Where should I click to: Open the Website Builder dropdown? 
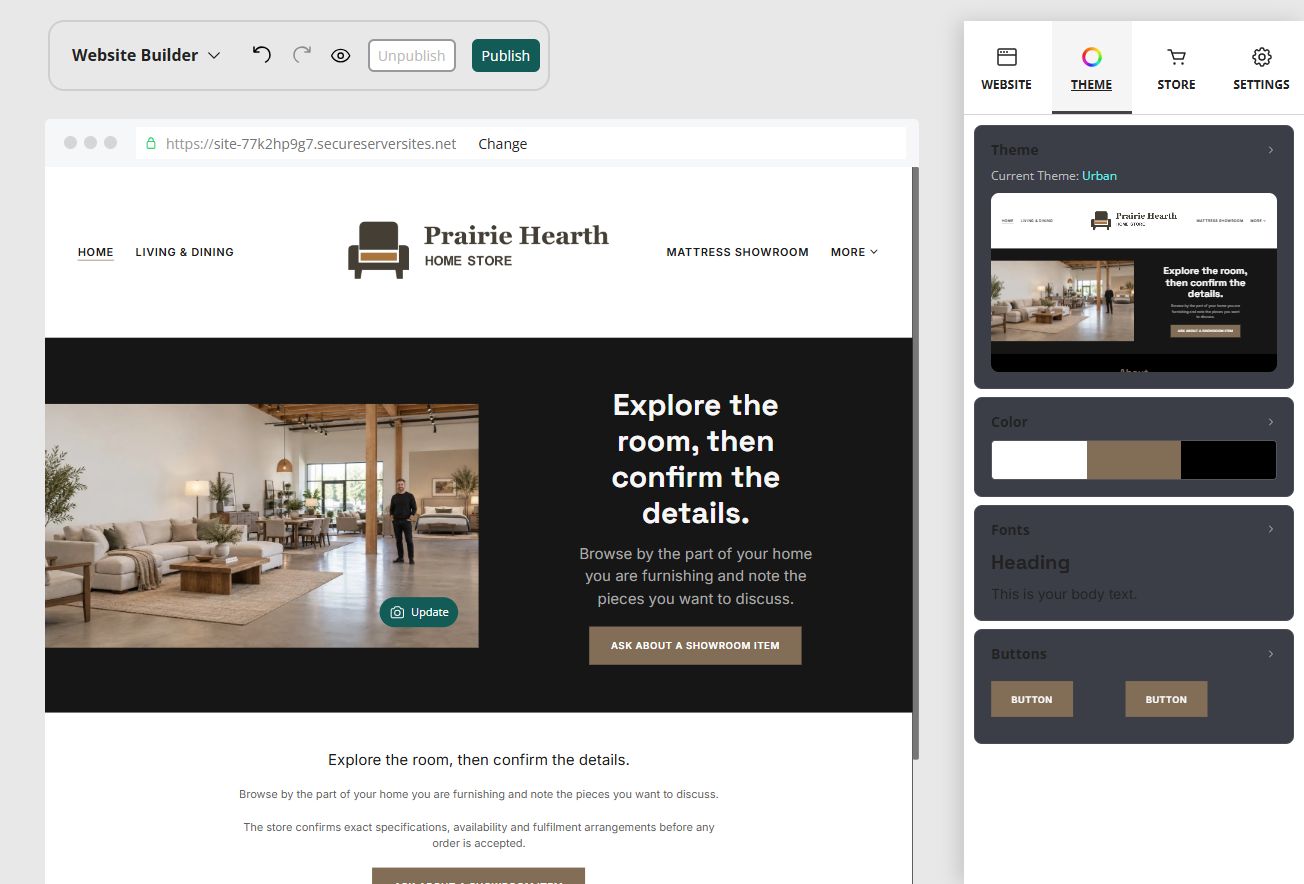coord(146,55)
